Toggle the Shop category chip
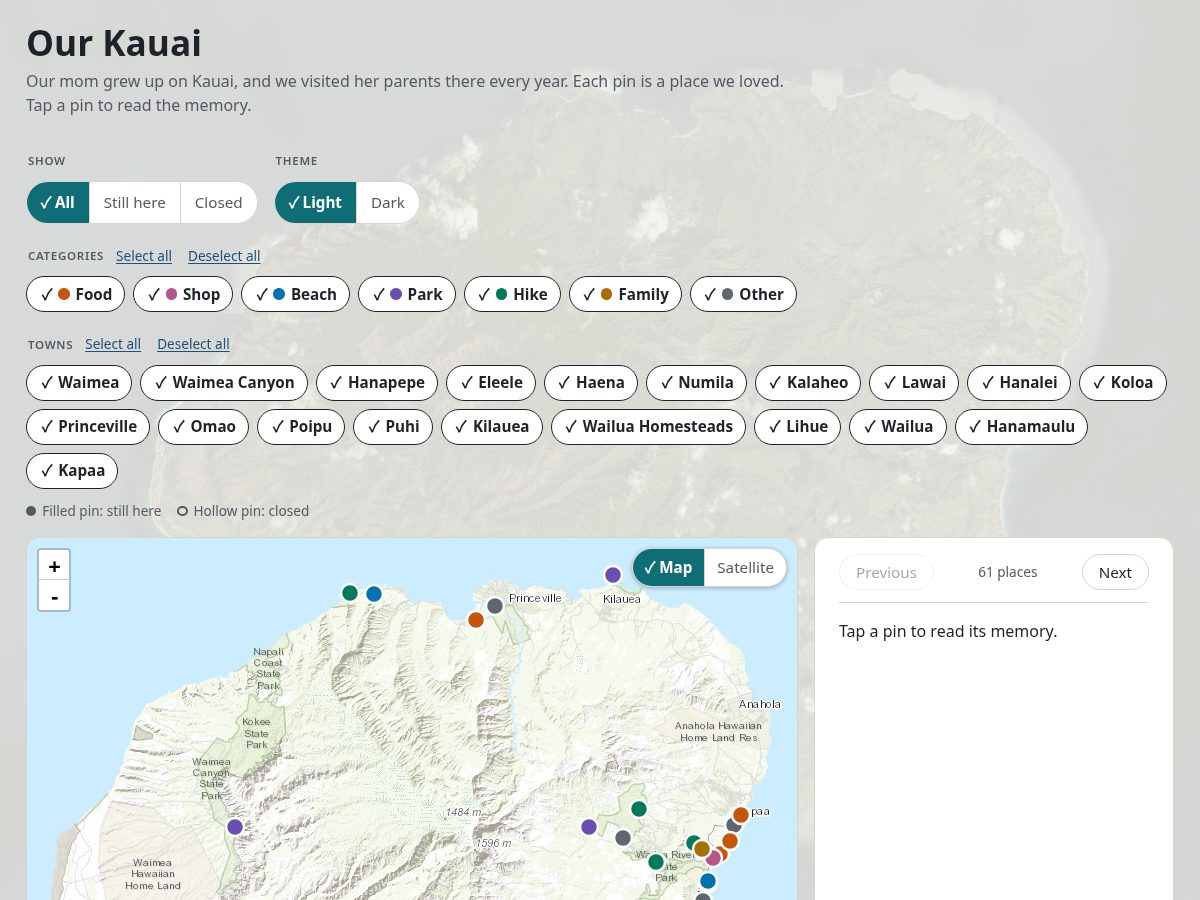 point(183,294)
